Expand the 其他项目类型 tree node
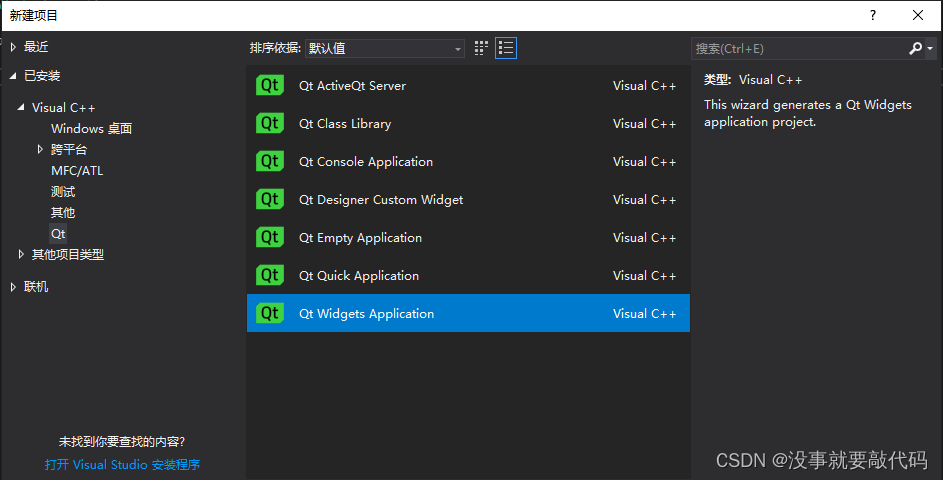 (21, 254)
